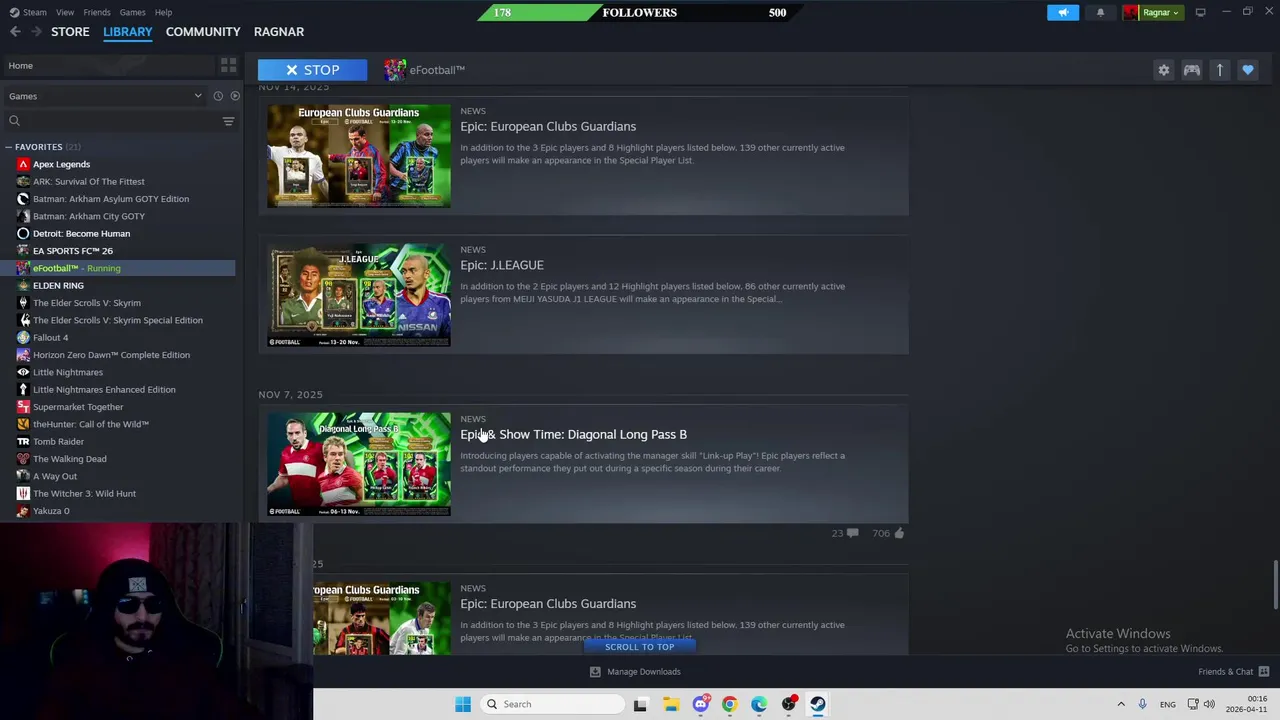Open Windows Start menu

pos(462,704)
